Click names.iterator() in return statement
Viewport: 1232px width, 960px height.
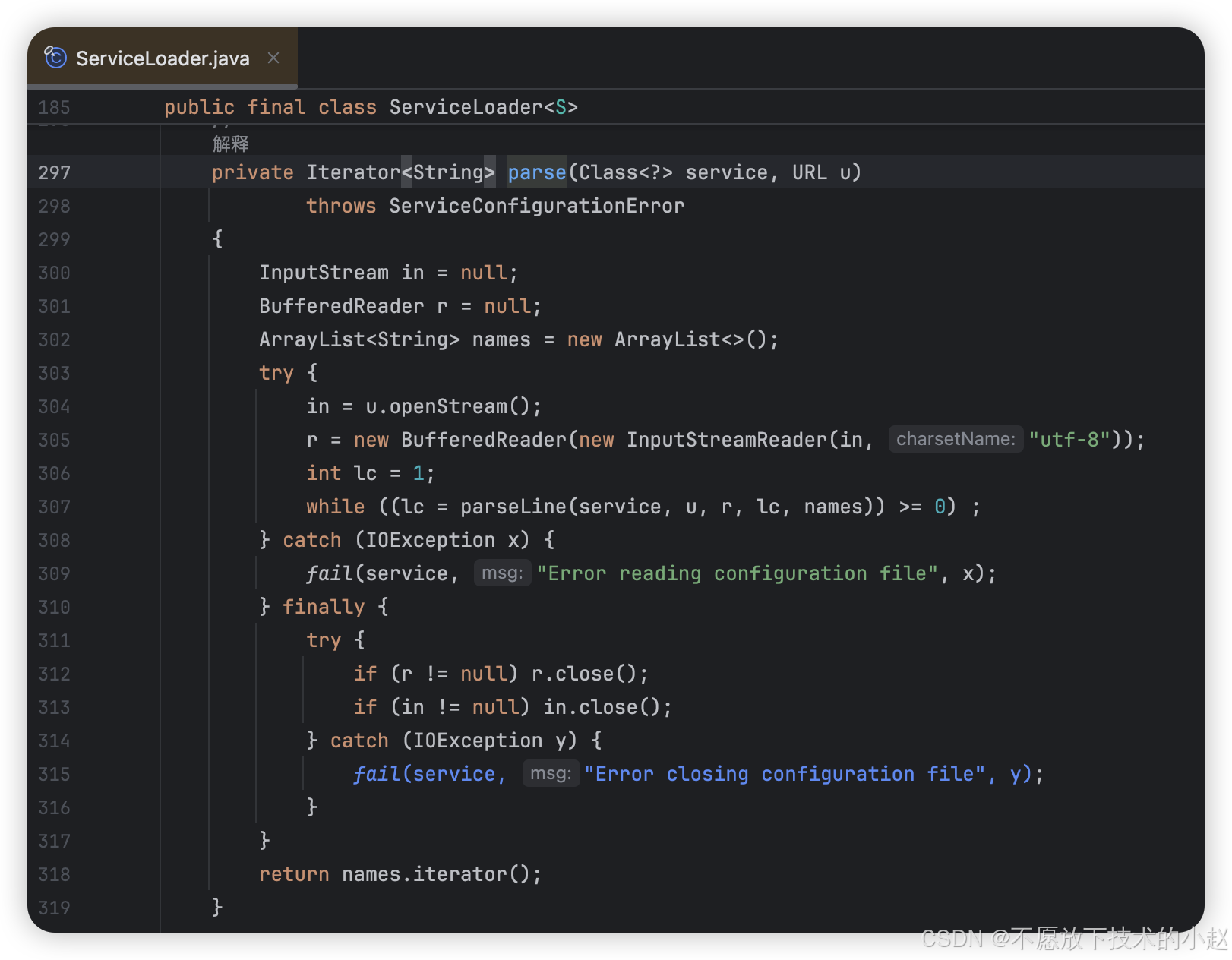point(436,874)
